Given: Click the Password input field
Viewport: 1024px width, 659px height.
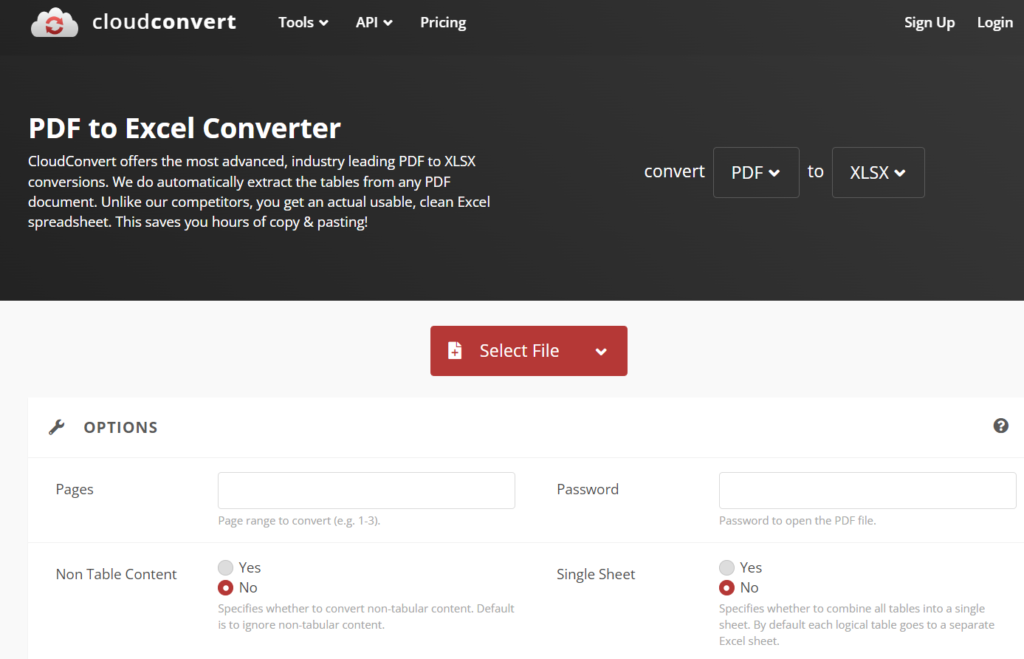Looking at the screenshot, I should click(866, 490).
